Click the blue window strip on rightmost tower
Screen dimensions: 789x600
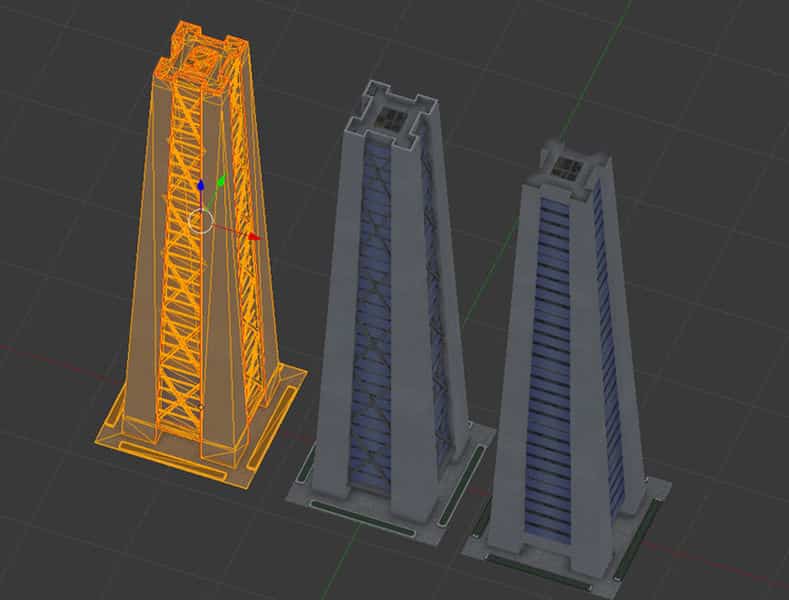pyautogui.click(x=557, y=380)
